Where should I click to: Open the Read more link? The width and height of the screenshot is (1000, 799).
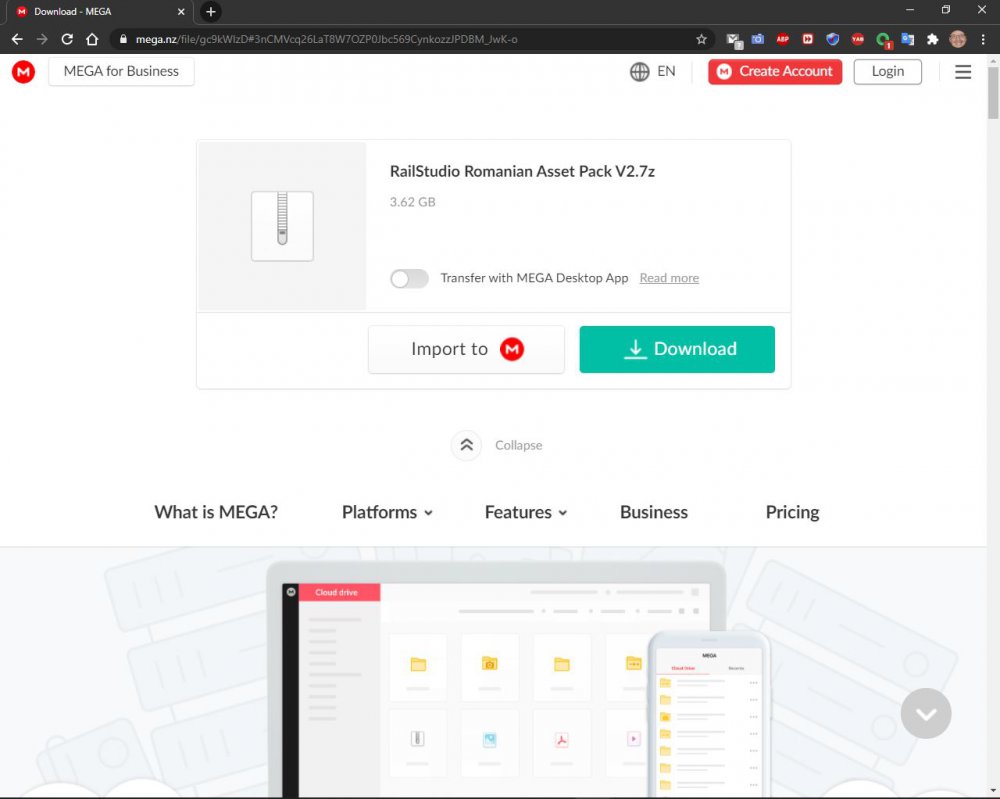[x=669, y=278]
